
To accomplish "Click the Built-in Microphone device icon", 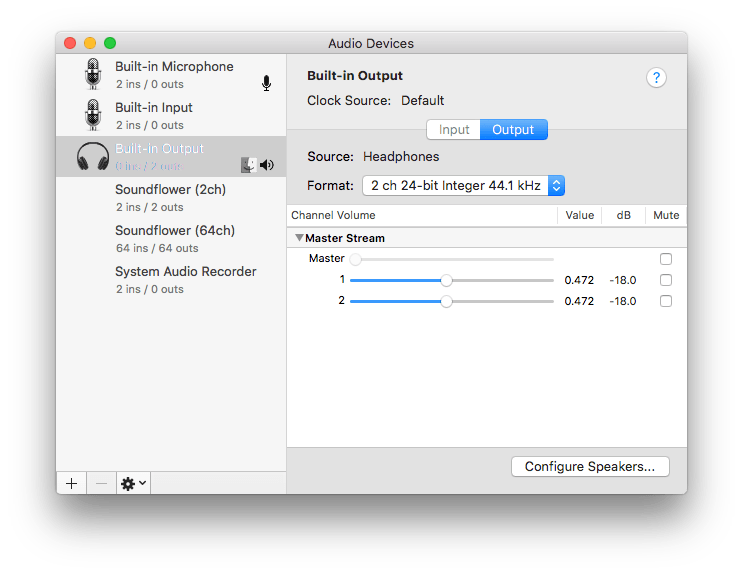I will click(93, 74).
